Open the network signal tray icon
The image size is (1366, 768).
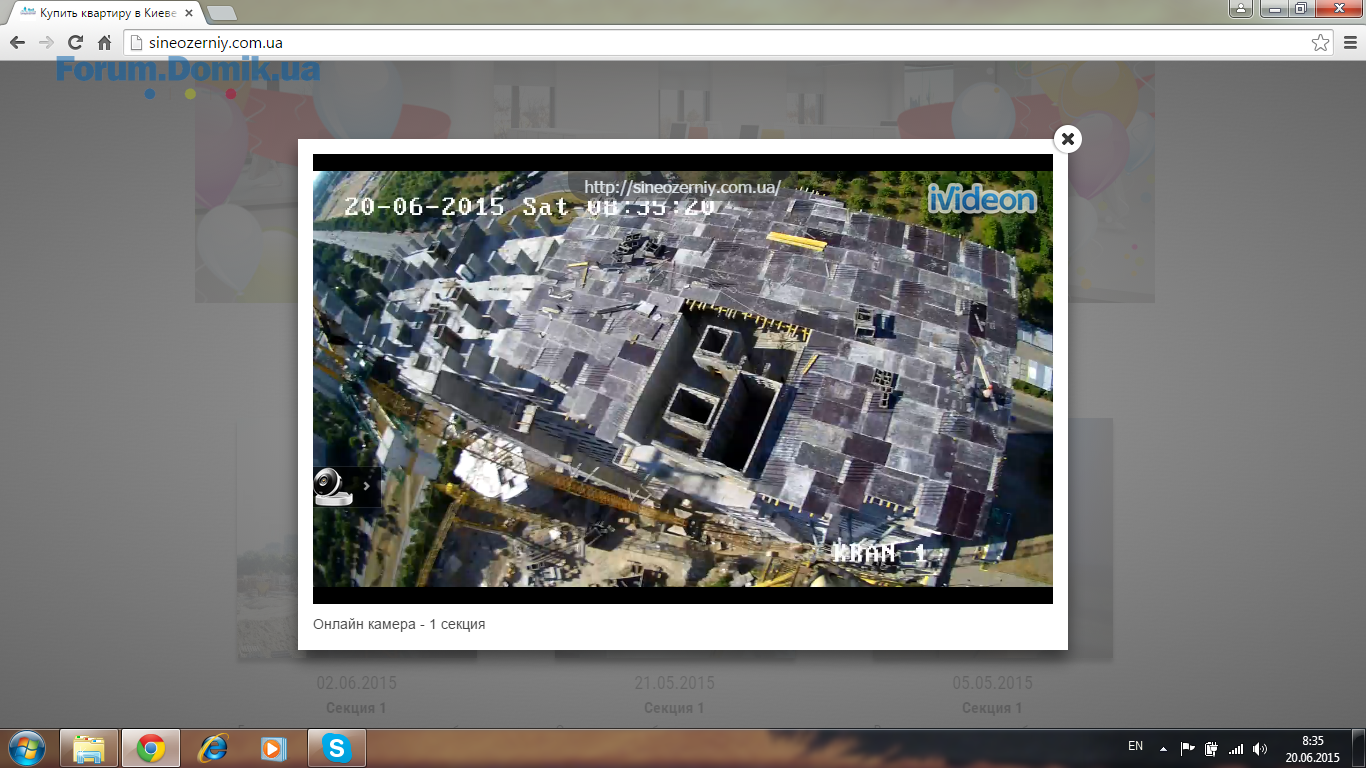1236,748
